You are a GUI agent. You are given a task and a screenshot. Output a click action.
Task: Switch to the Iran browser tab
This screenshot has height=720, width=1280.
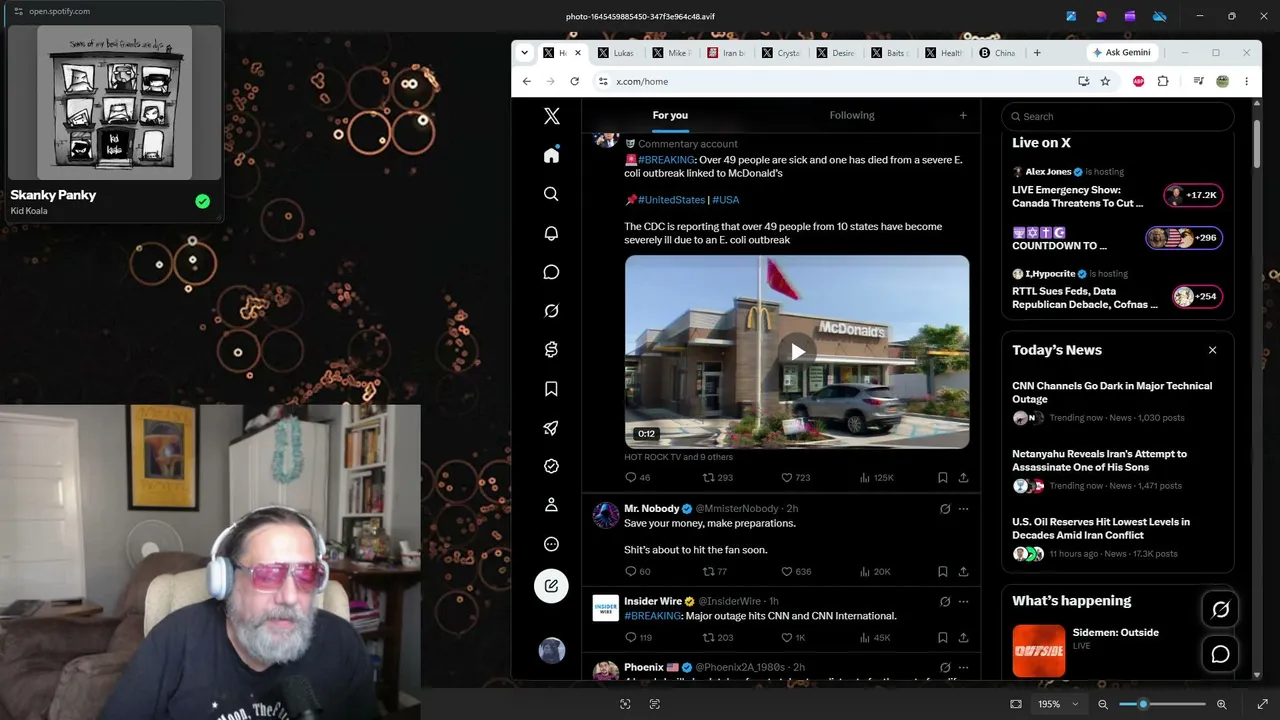[x=726, y=53]
